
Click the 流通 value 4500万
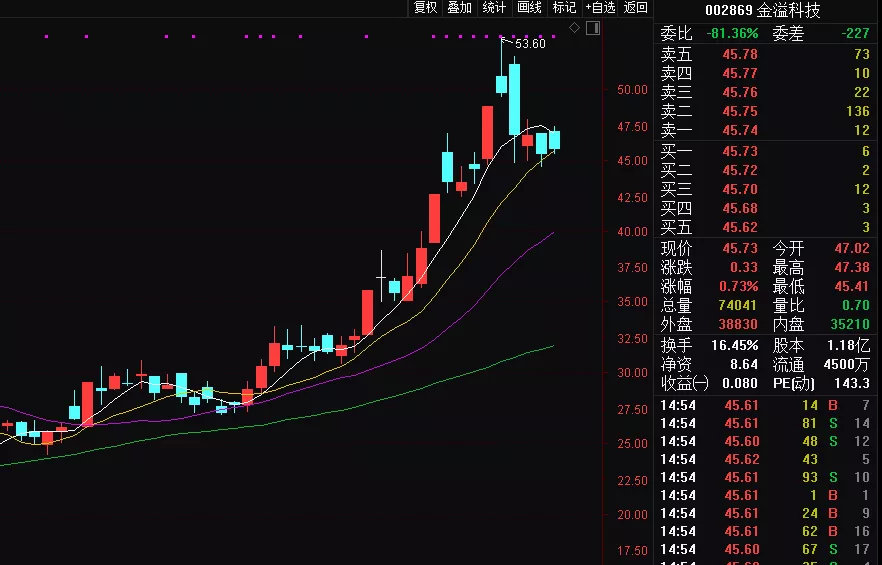click(x=847, y=365)
